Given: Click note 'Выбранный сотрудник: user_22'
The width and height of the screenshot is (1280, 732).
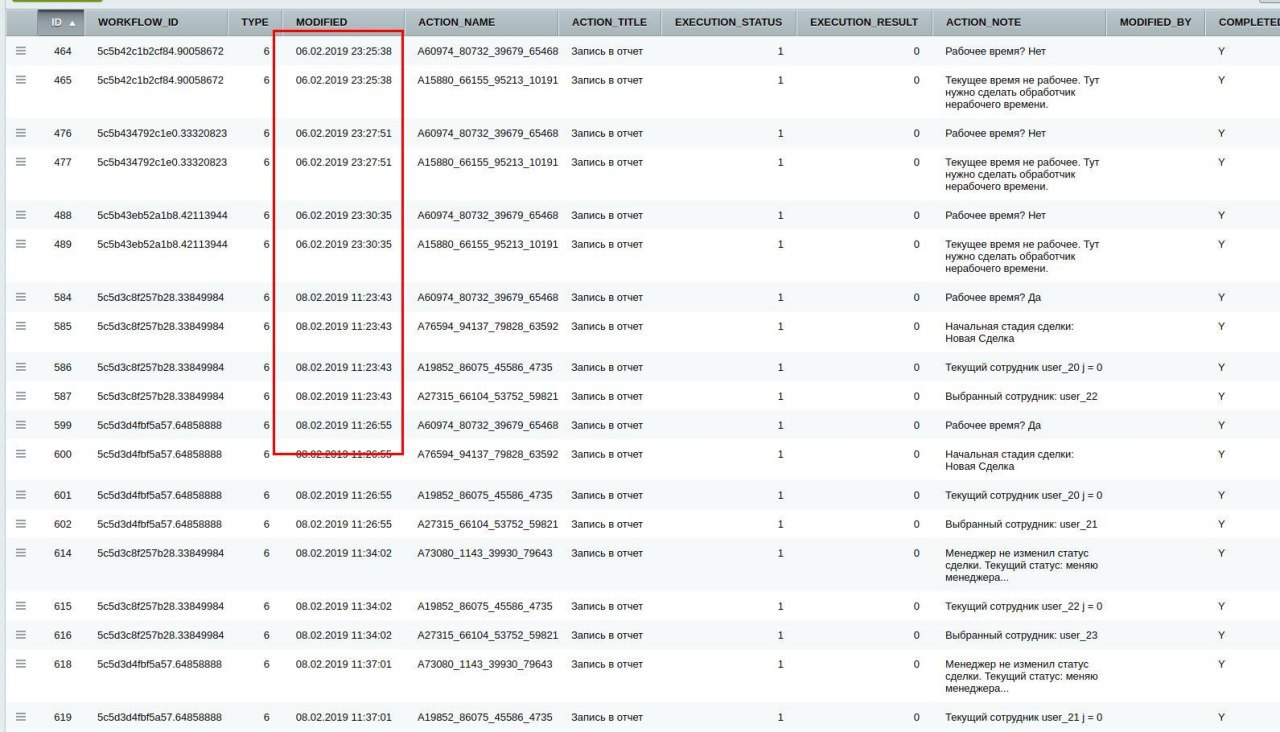Looking at the screenshot, I should point(1021,396).
